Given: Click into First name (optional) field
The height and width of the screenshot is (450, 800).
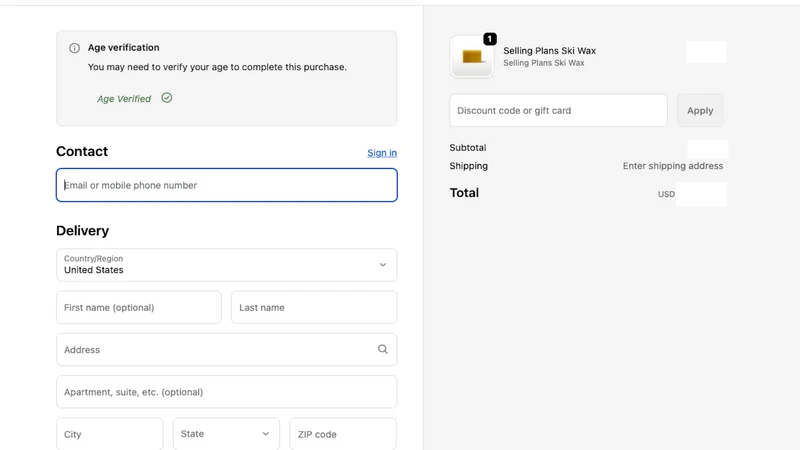Looking at the screenshot, I should point(139,307).
